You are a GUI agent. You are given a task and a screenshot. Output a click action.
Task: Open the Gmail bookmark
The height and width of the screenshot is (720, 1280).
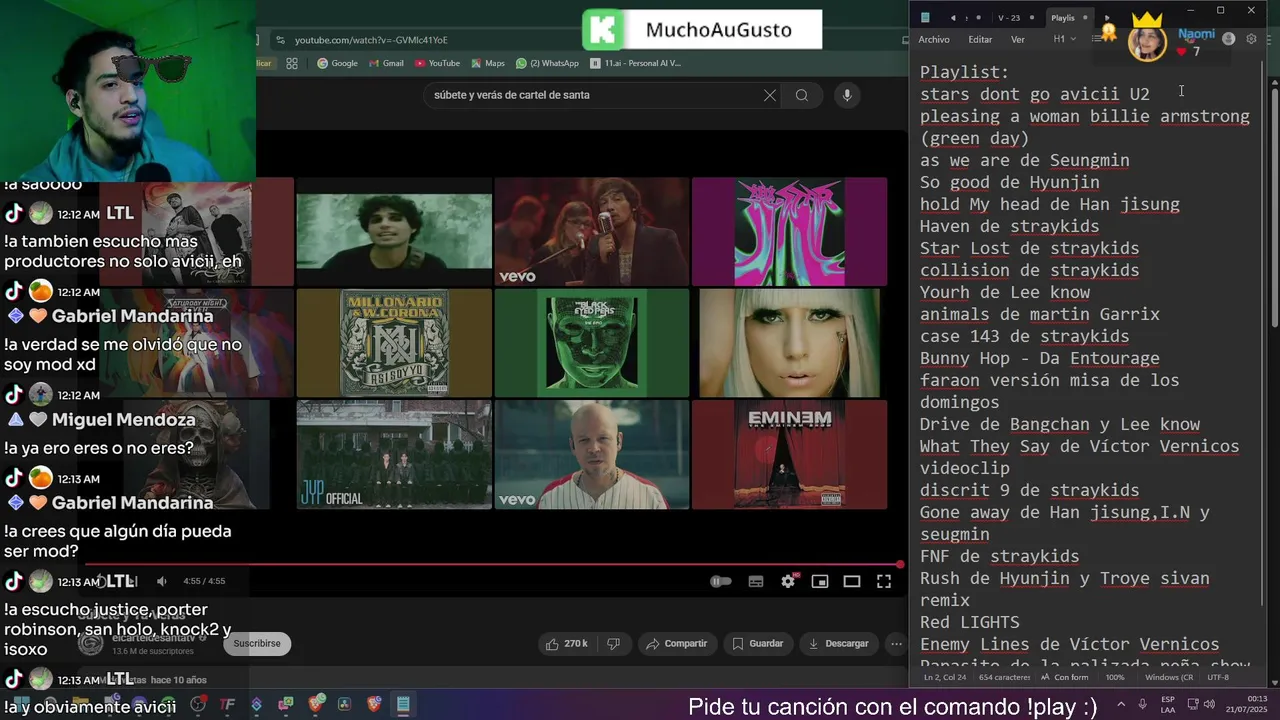385,63
